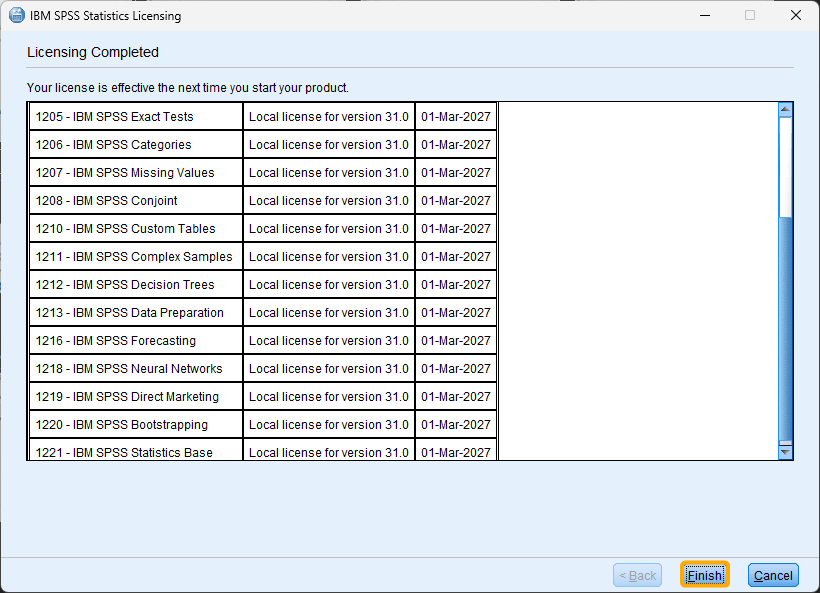
Task: Select the '1221 - IBM SPSS Statistics Base' cell
Action: (x=136, y=450)
